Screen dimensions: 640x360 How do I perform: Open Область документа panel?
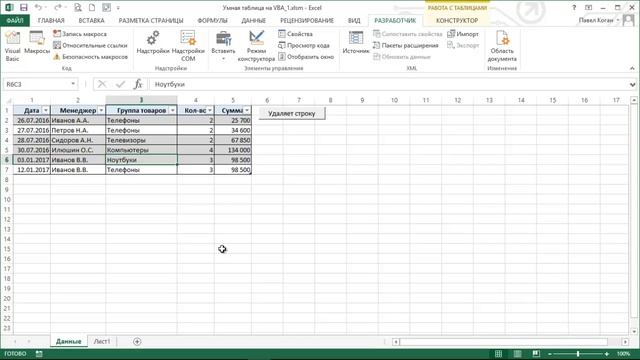(x=502, y=46)
